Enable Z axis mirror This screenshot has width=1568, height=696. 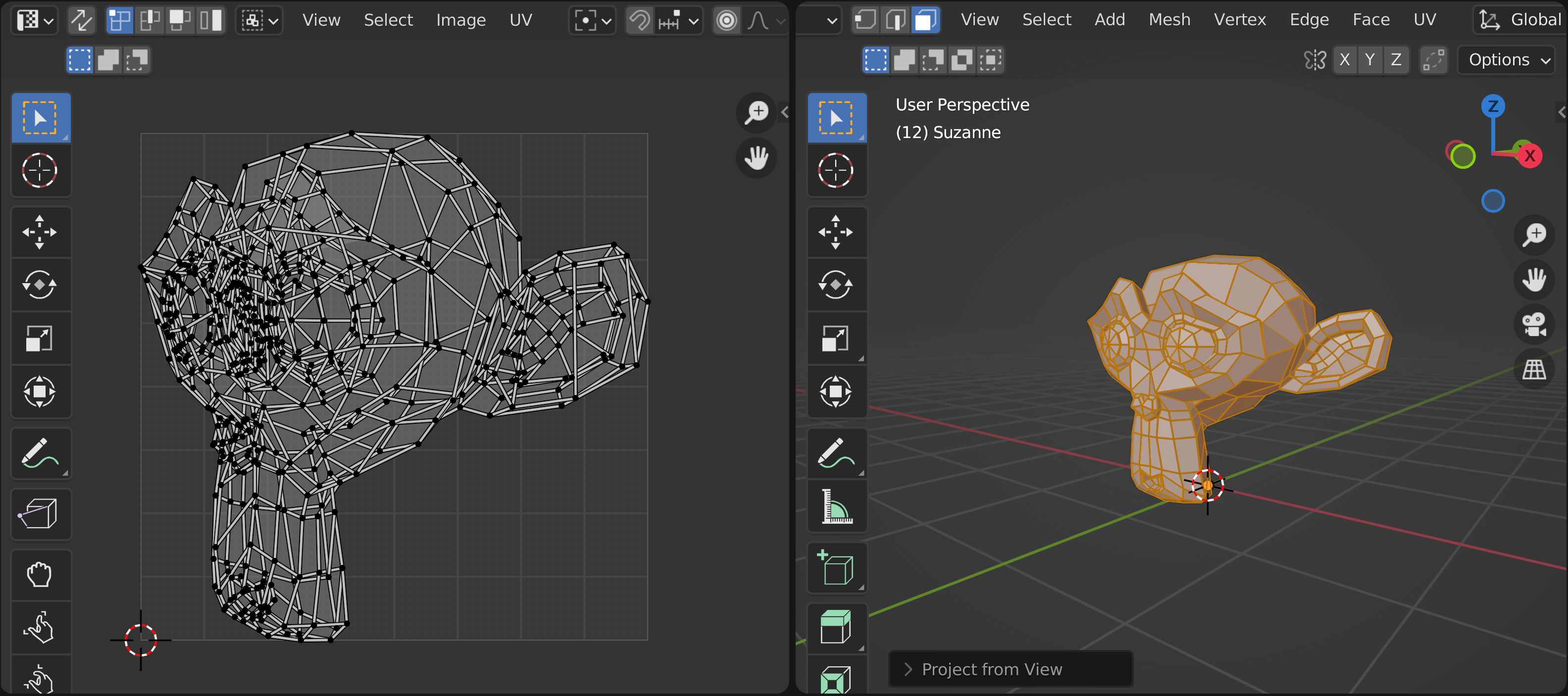[x=1396, y=59]
